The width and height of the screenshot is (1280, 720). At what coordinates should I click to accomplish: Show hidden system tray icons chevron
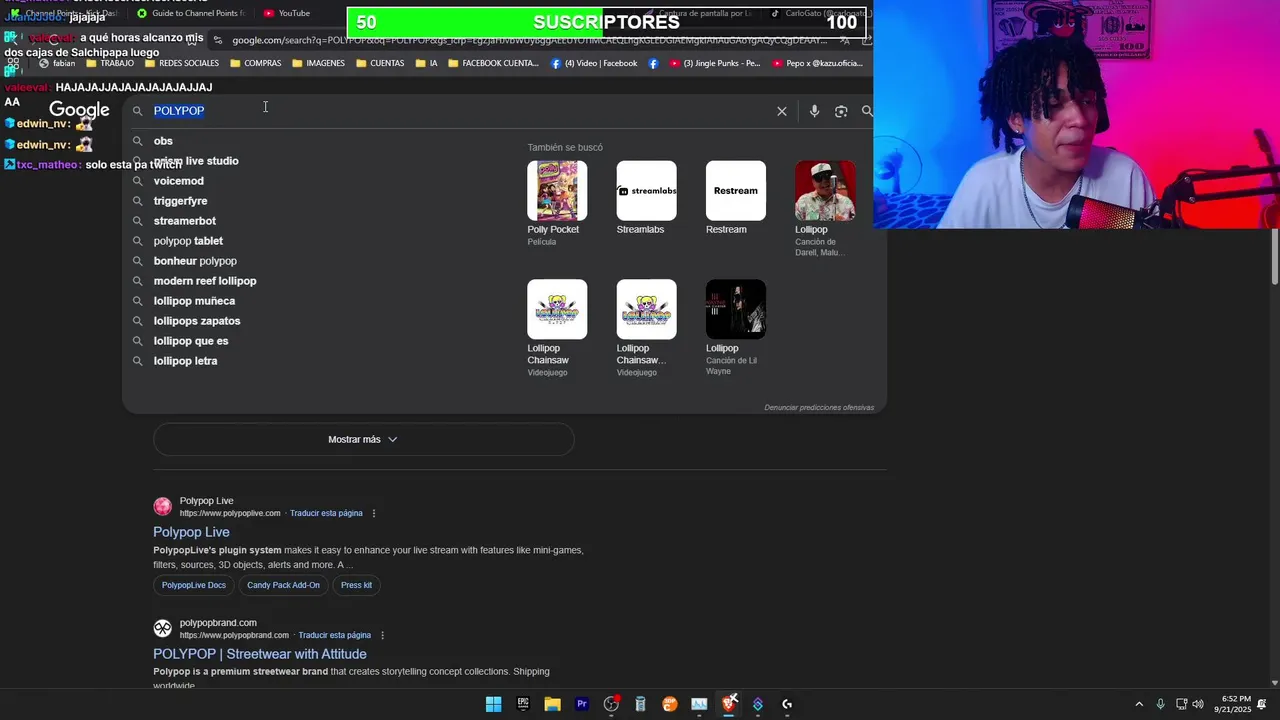click(x=1139, y=704)
